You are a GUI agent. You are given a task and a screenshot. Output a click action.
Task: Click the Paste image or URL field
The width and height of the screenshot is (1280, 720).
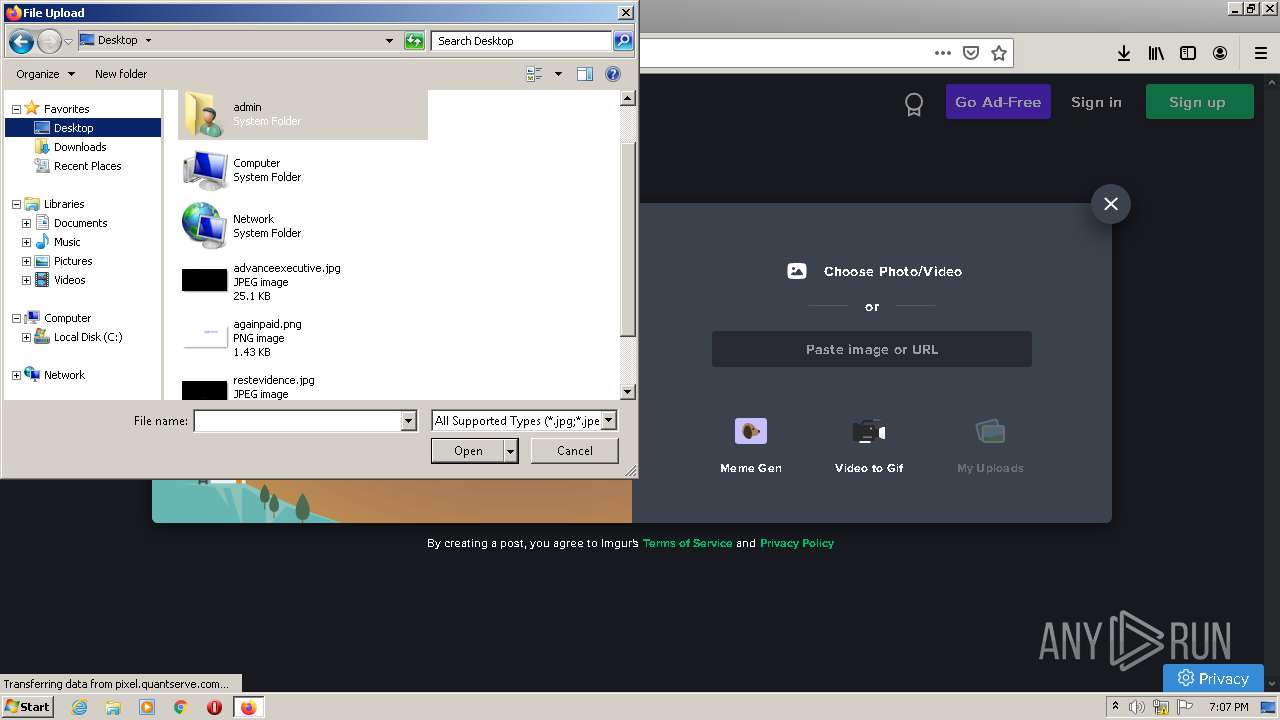click(x=872, y=349)
